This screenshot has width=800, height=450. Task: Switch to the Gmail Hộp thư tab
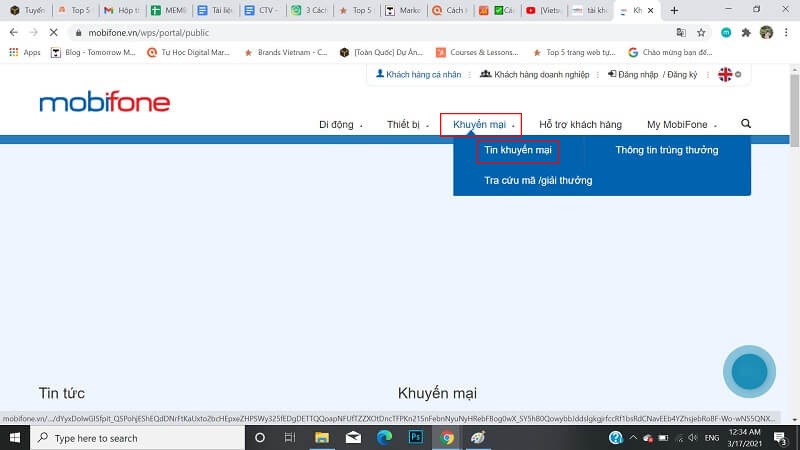(x=122, y=10)
